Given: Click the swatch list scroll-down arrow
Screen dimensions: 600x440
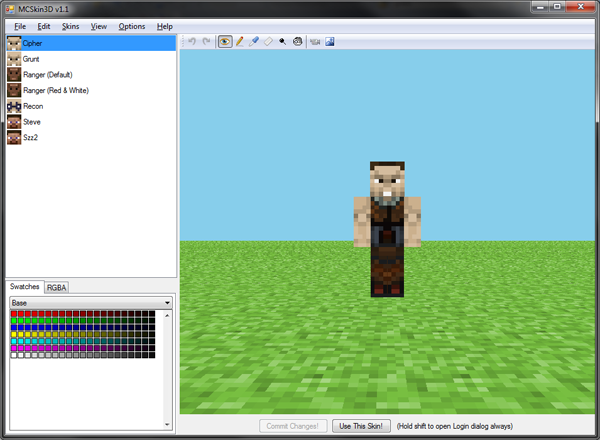Looking at the screenshot, I should click(167, 425).
